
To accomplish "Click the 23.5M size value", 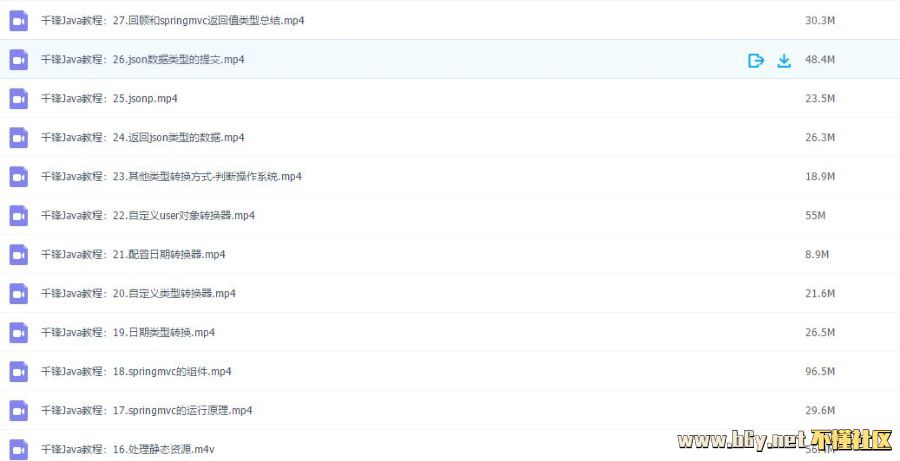I will coord(820,99).
